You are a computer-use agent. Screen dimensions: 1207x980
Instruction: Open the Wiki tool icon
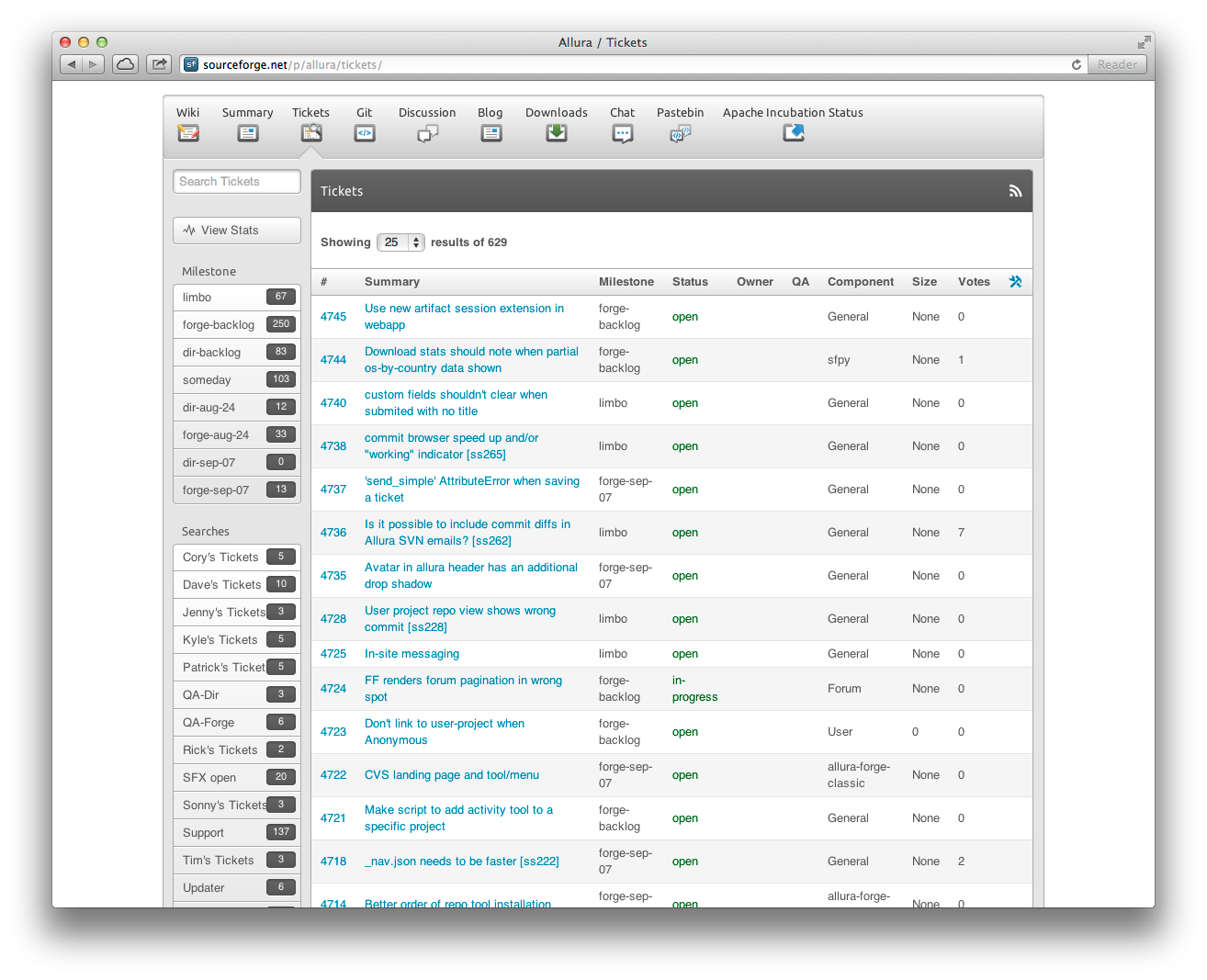(x=188, y=133)
